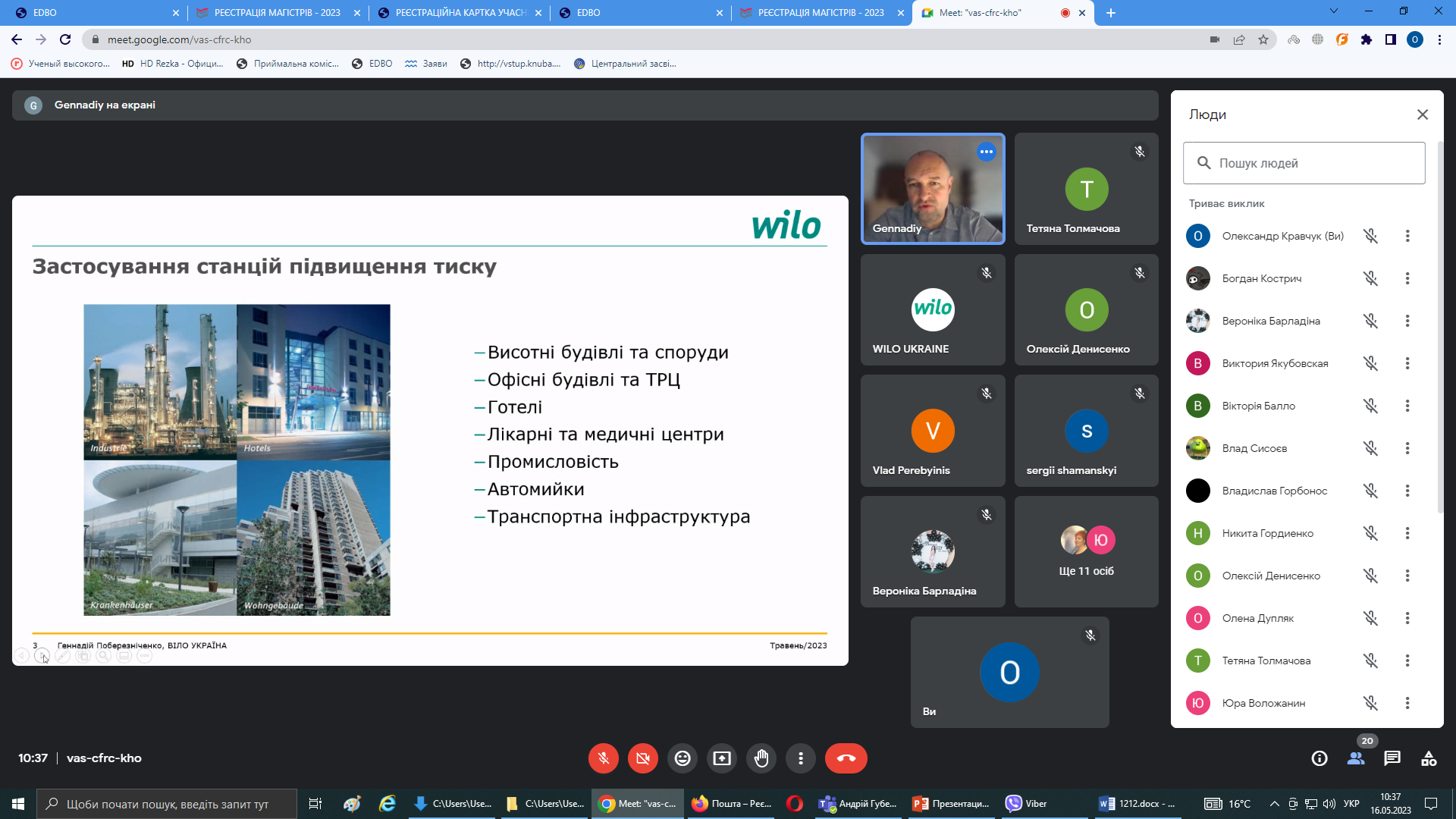
Task: Open Viber from the taskbar
Action: pos(1027,804)
